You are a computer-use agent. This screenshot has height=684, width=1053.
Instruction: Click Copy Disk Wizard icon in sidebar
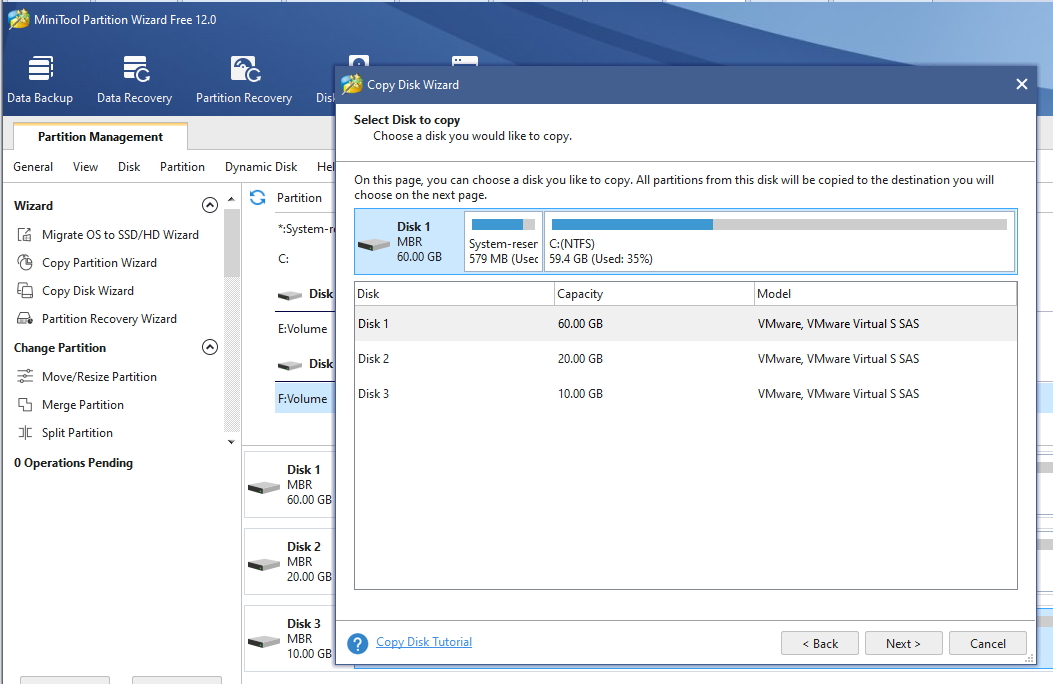(25, 291)
